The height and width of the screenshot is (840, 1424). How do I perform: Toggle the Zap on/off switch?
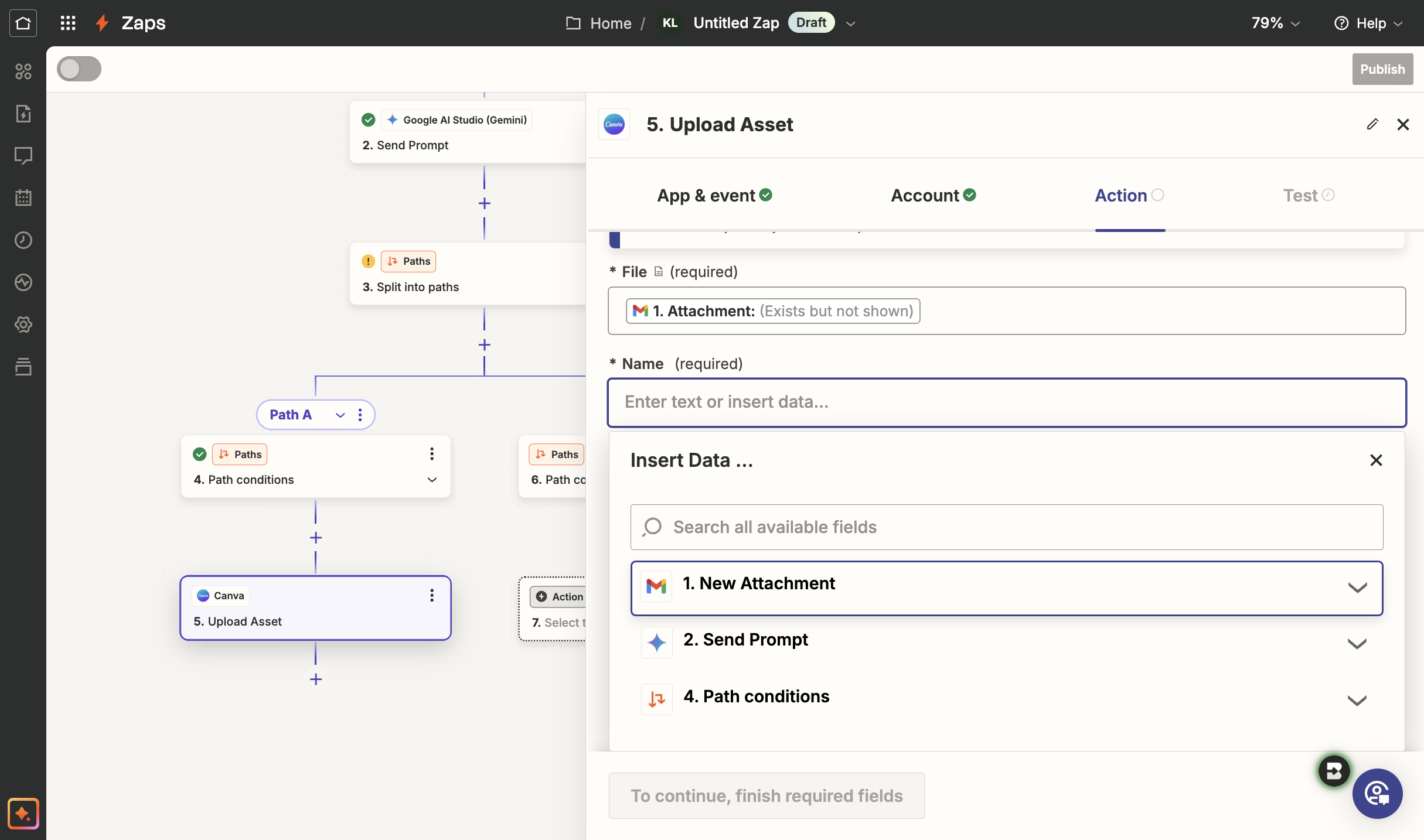point(79,69)
